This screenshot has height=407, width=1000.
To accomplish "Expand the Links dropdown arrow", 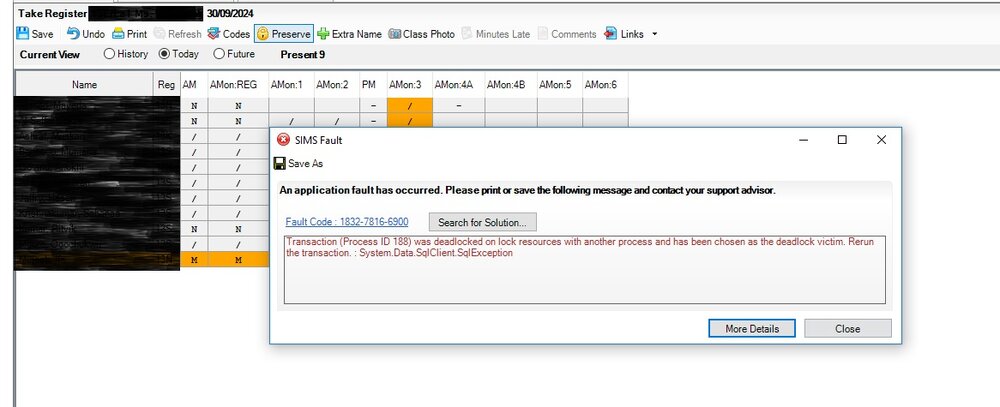I will click(654, 34).
